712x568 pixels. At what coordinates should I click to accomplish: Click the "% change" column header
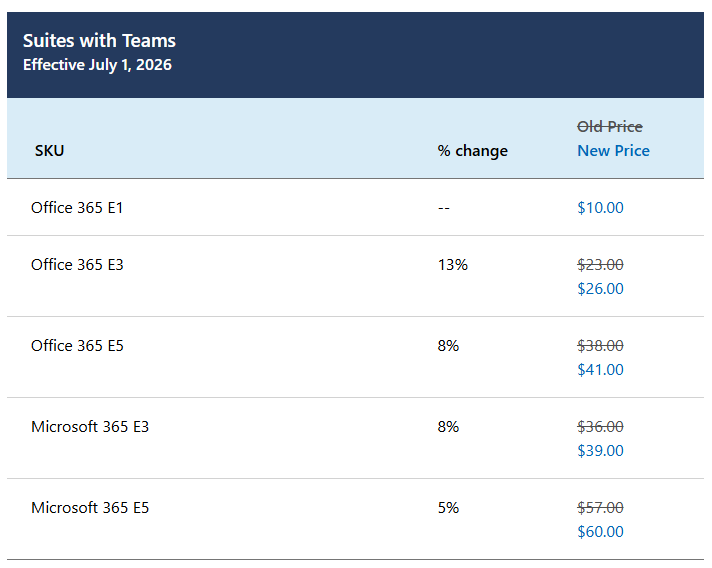click(x=472, y=151)
